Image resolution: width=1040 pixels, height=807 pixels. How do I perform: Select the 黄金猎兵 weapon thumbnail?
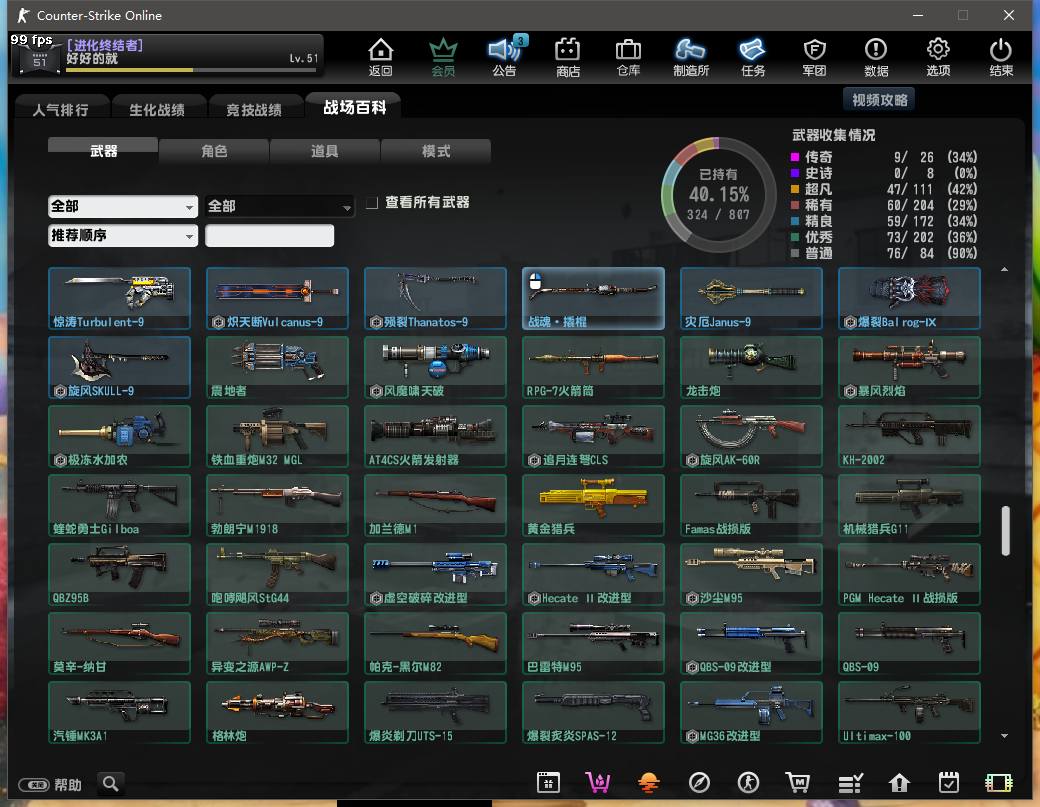(x=593, y=505)
